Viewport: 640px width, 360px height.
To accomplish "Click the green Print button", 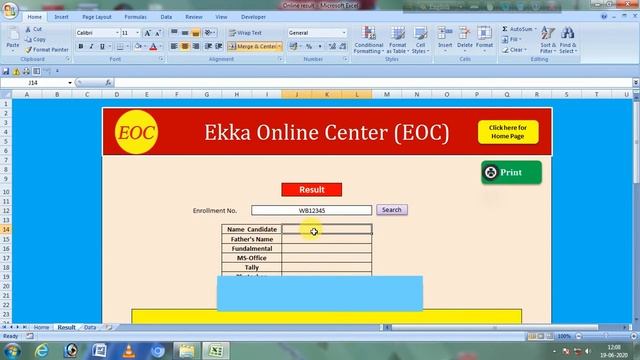I will click(x=511, y=172).
